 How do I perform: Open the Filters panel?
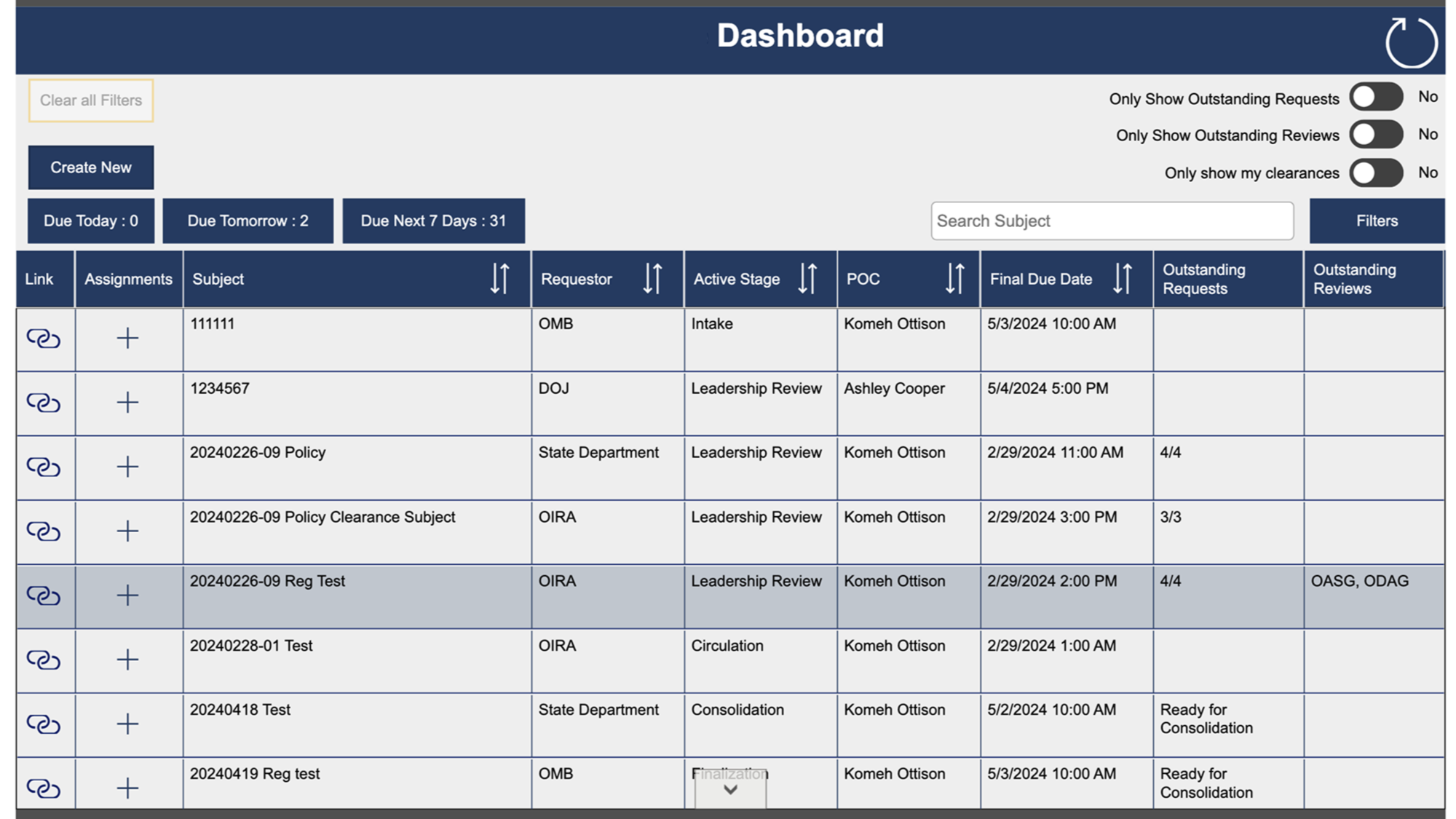1376,221
